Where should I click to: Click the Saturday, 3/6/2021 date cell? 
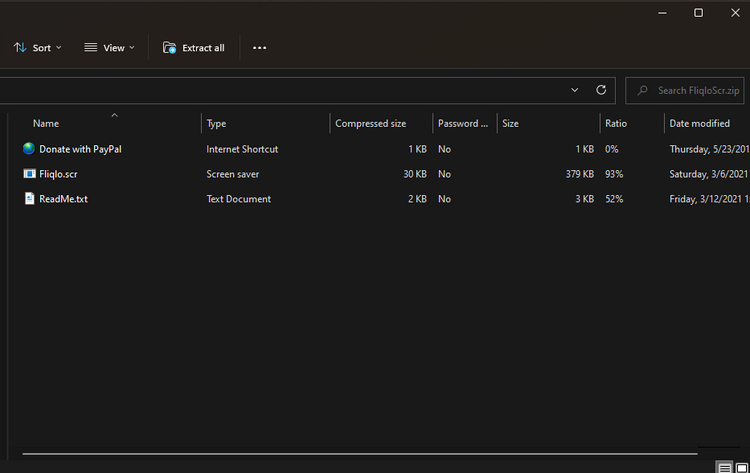(x=709, y=174)
